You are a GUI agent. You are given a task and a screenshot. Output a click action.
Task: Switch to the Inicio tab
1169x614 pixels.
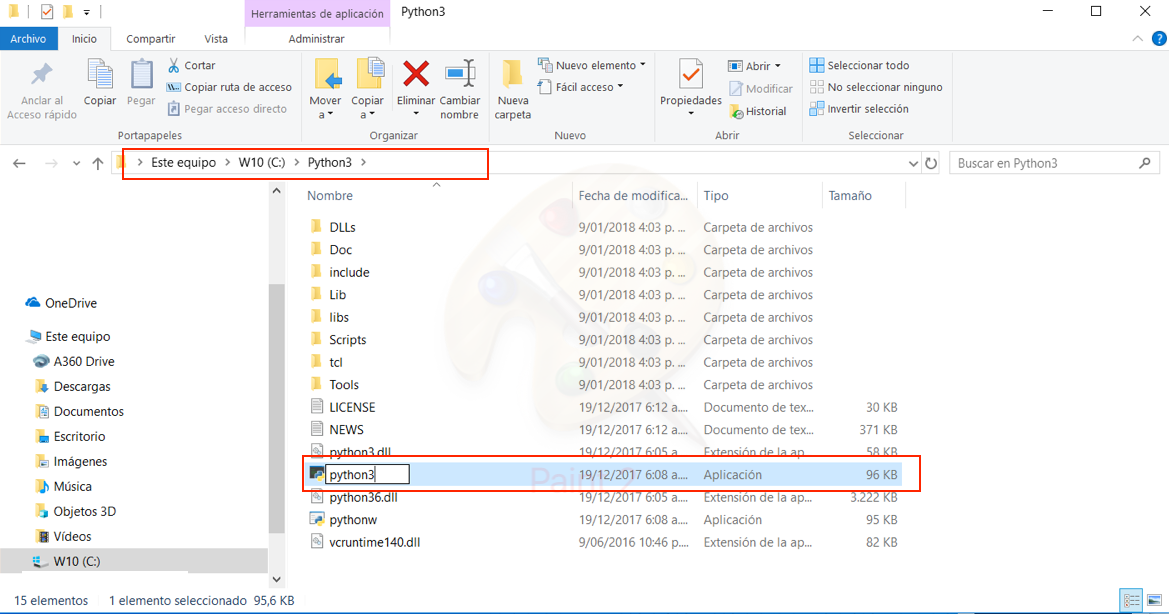coord(84,39)
